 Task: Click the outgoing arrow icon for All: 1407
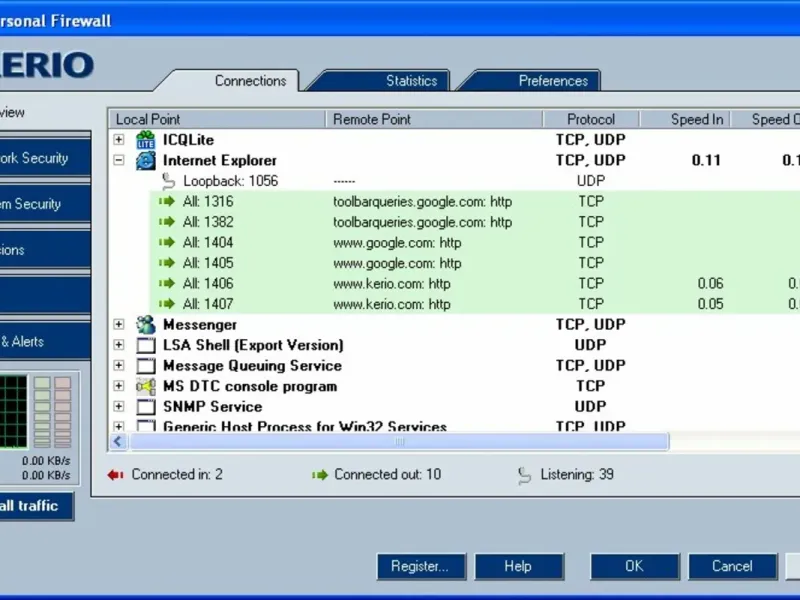click(167, 304)
